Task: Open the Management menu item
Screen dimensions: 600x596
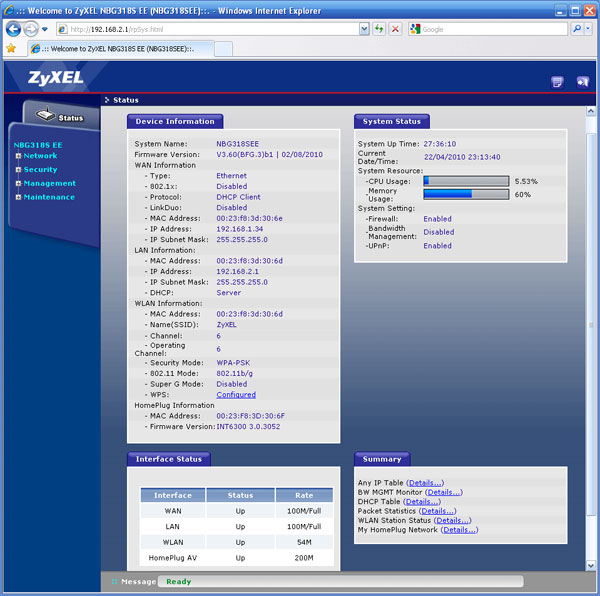Action: point(50,183)
